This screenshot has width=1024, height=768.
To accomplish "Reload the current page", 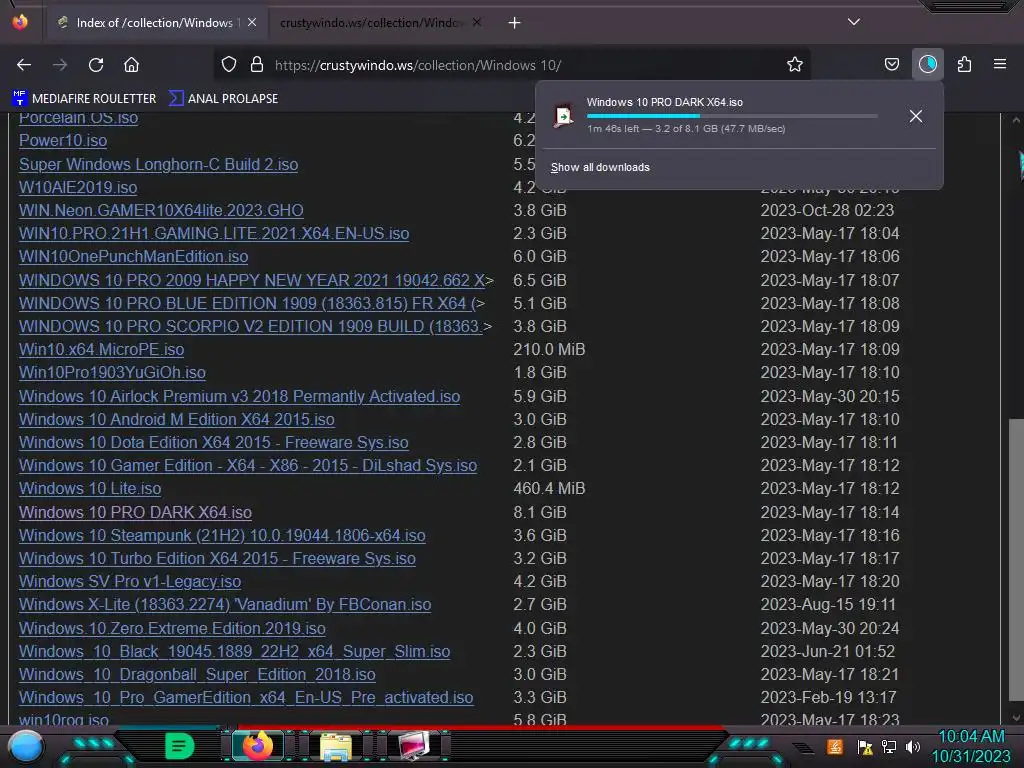I will 96,65.
